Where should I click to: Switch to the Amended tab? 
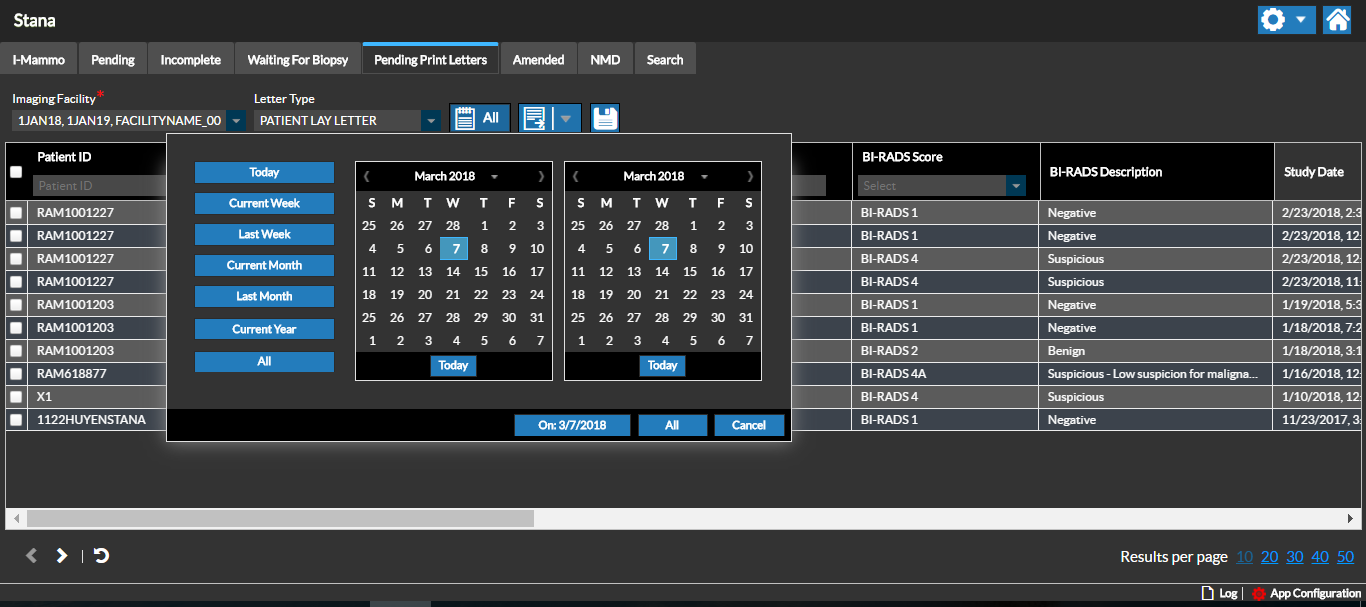click(x=538, y=60)
